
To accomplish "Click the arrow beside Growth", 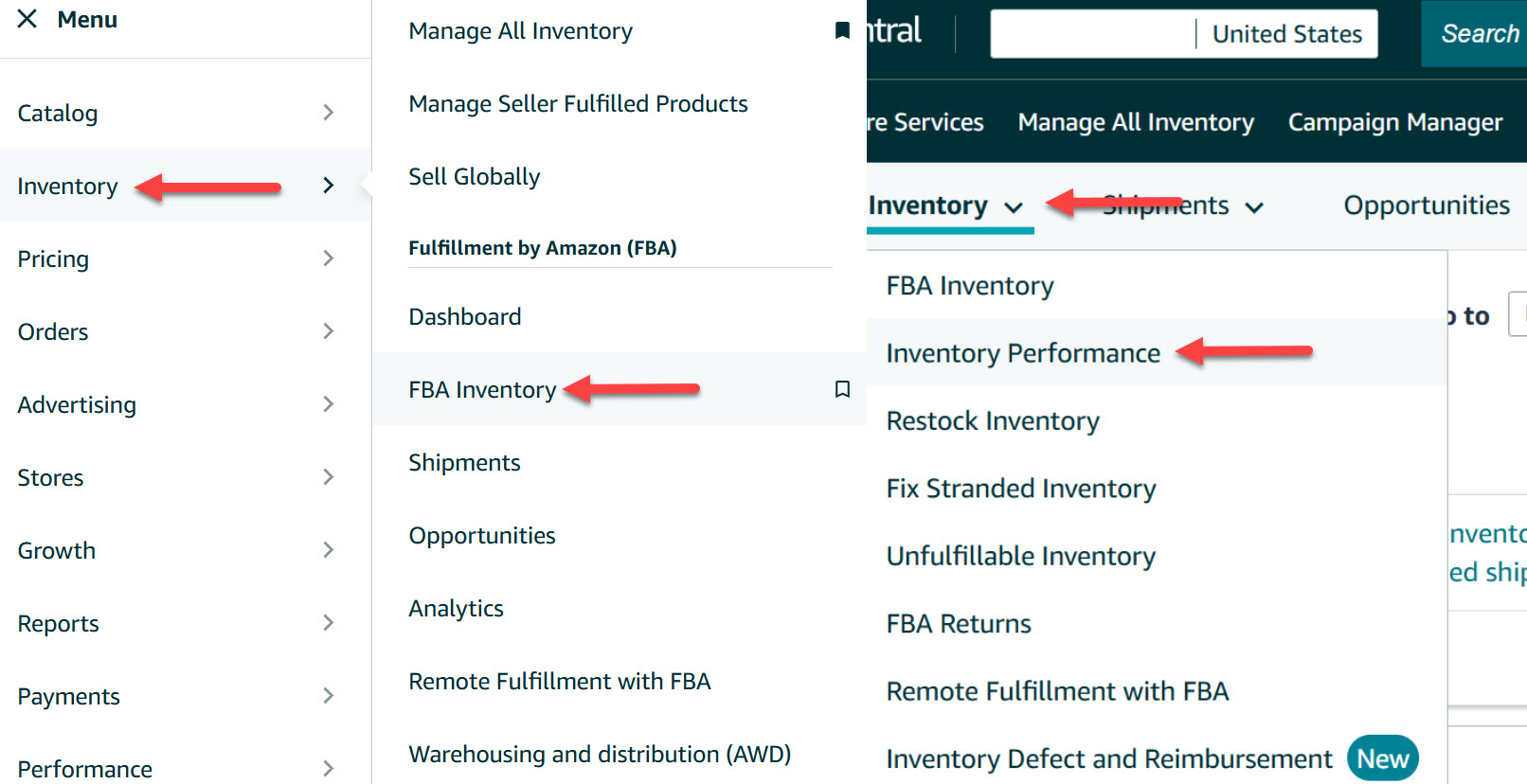I will pyautogui.click(x=328, y=550).
